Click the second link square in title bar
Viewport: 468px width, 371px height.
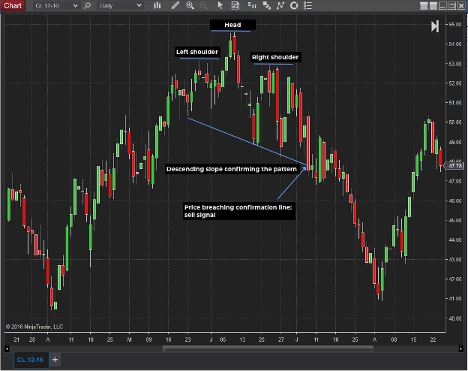[x=433, y=6]
